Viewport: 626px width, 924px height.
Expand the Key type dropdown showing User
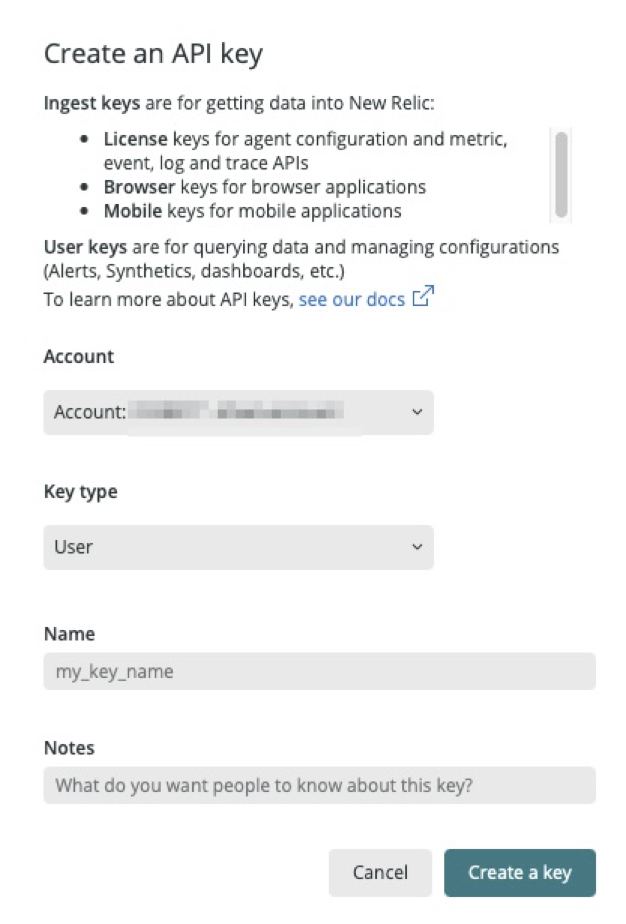(x=238, y=547)
